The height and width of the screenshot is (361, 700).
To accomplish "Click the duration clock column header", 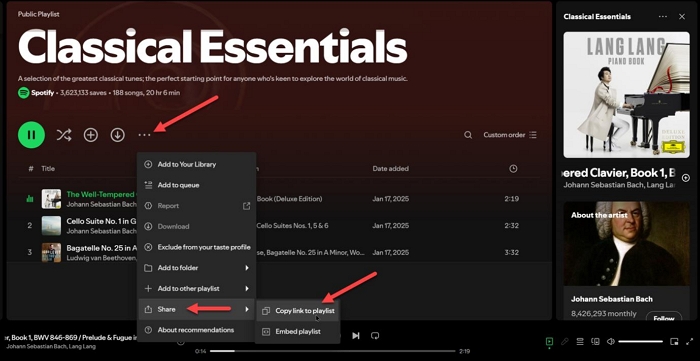I will [x=513, y=169].
